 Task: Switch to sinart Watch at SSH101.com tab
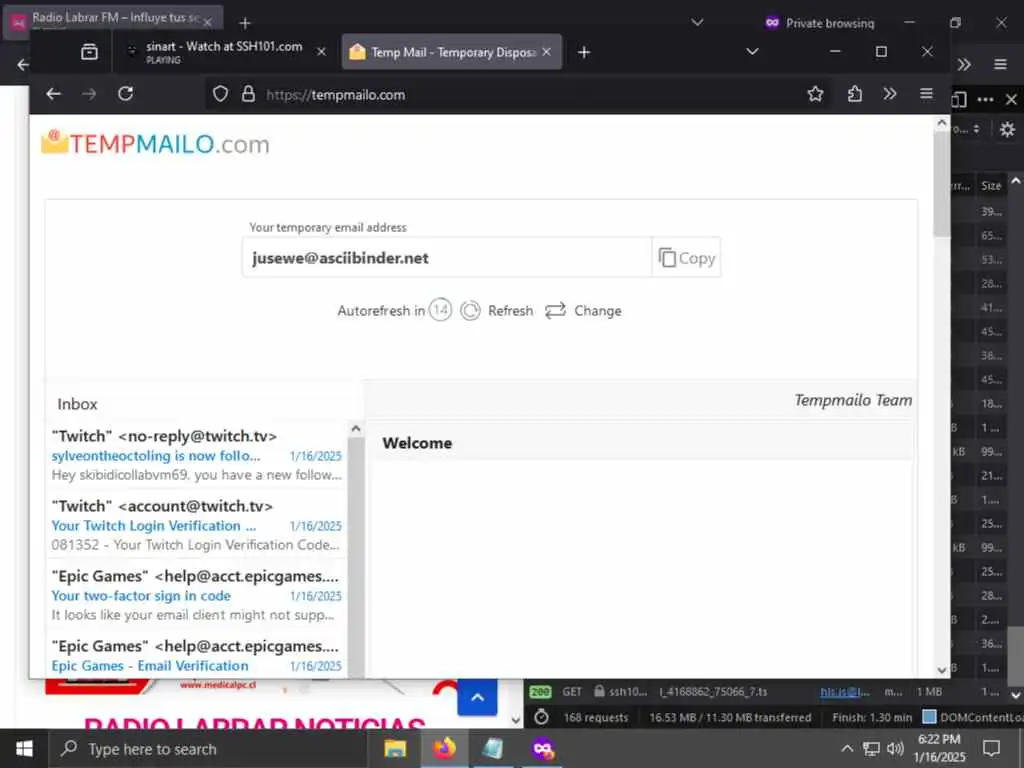(x=223, y=52)
